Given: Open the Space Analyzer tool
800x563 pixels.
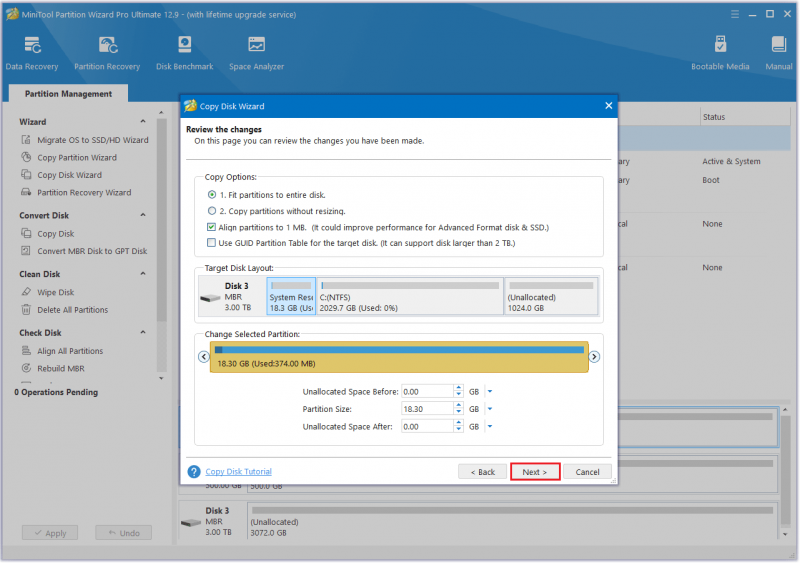Looking at the screenshot, I should tap(256, 53).
